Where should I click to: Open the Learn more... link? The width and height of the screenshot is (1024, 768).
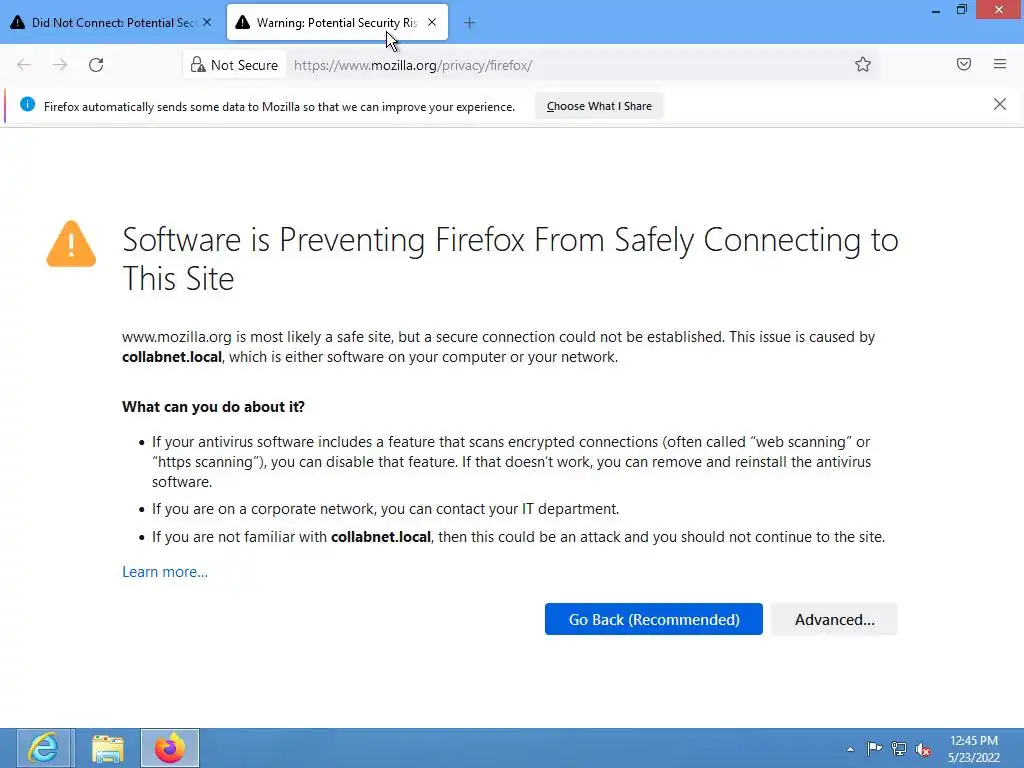(165, 572)
